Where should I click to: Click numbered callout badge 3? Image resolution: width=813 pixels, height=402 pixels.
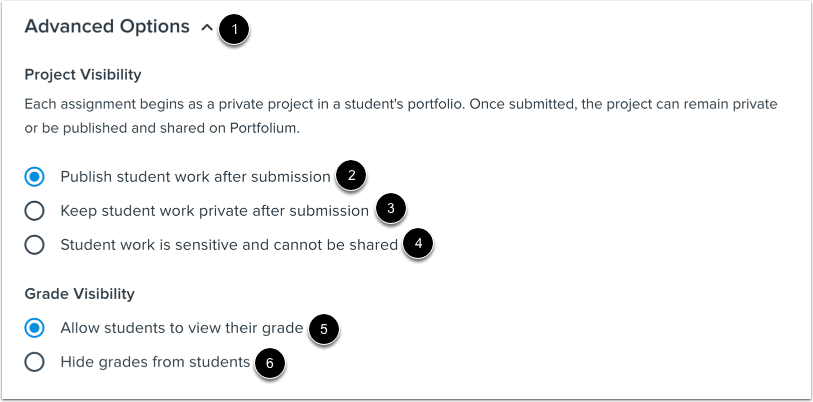[391, 209]
